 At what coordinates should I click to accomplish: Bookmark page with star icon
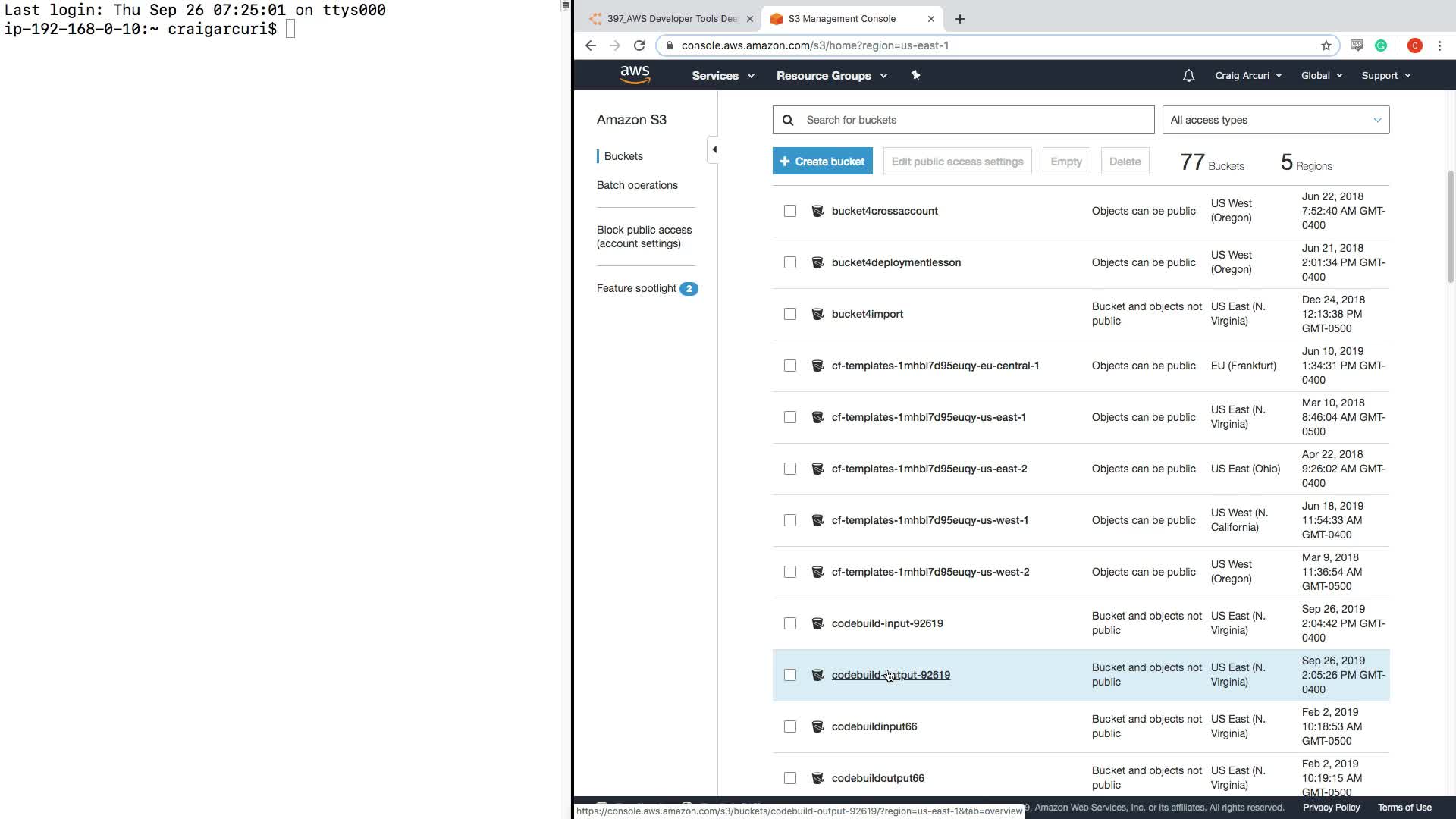pyautogui.click(x=1326, y=45)
